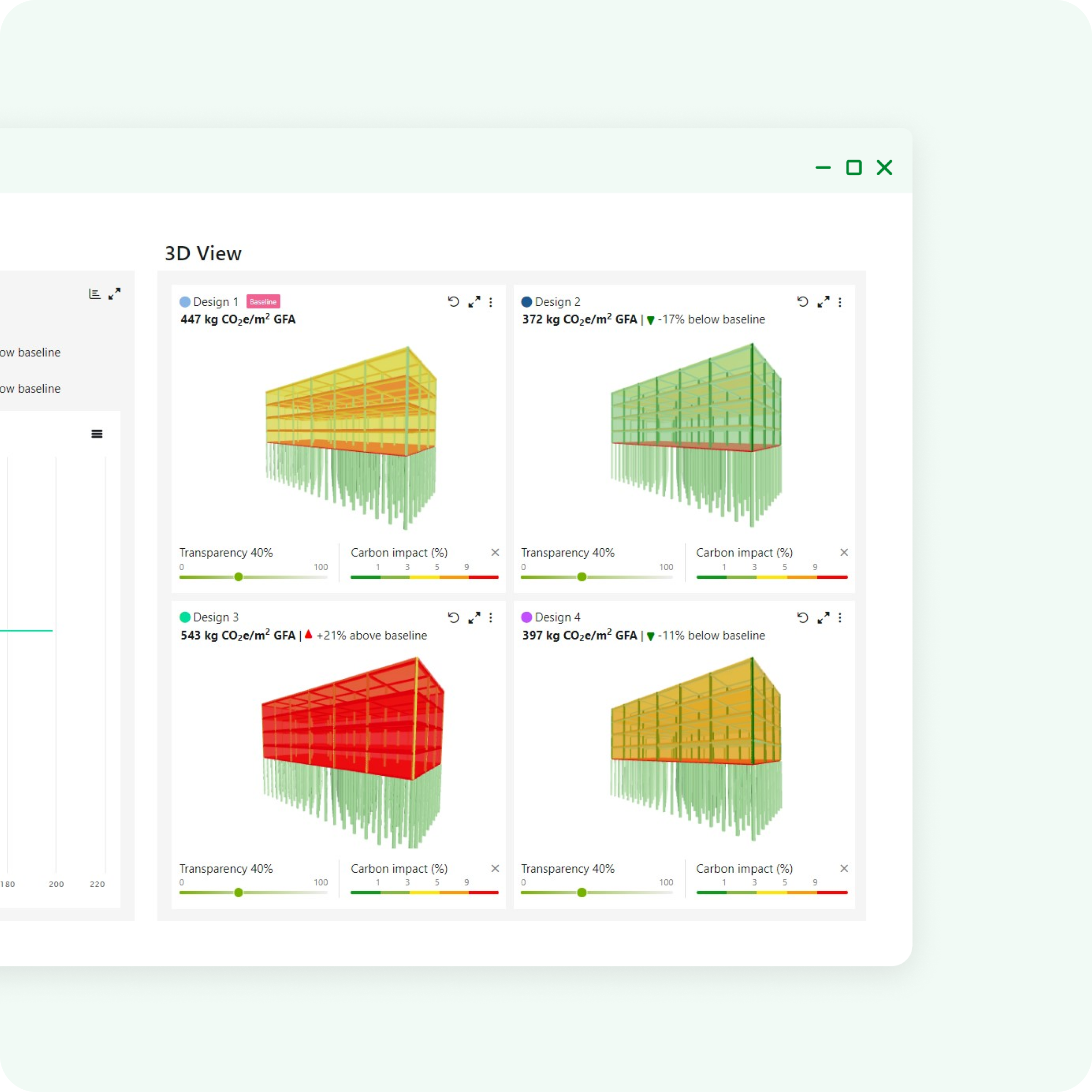Expand Design 1 view to fullscreen
Image resolution: width=1092 pixels, height=1092 pixels.
(x=474, y=302)
